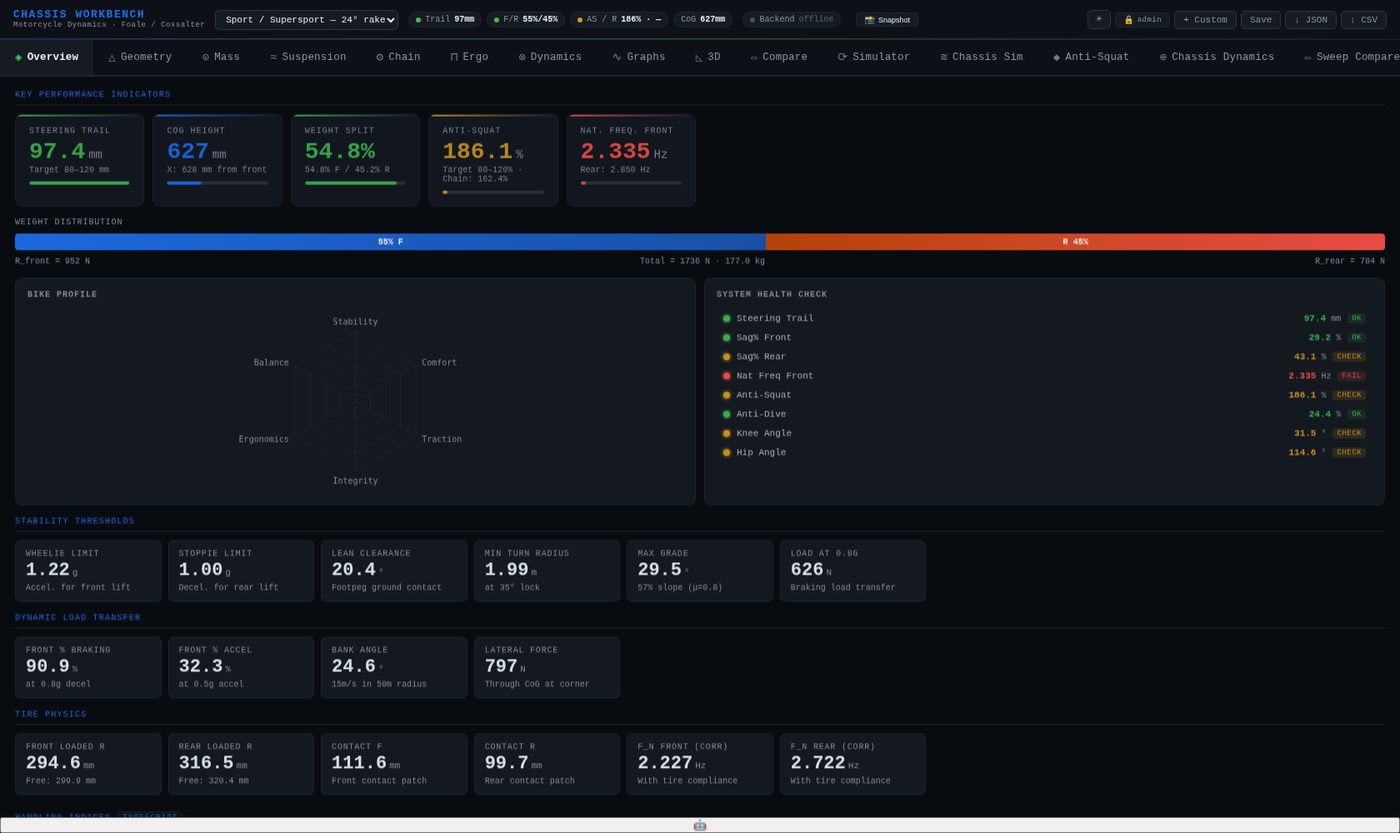
Task: Click the Lateral Force card
Action: (547, 668)
